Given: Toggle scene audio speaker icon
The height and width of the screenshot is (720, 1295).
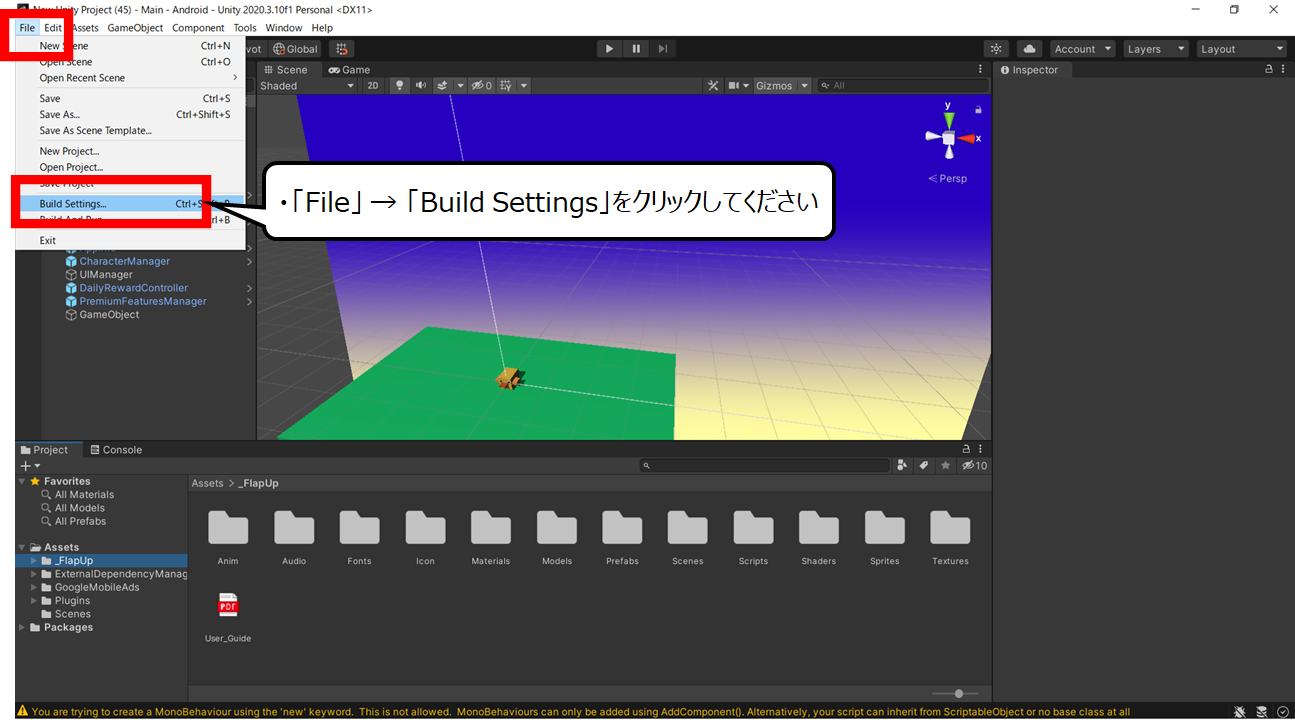Looking at the screenshot, I should [421, 86].
